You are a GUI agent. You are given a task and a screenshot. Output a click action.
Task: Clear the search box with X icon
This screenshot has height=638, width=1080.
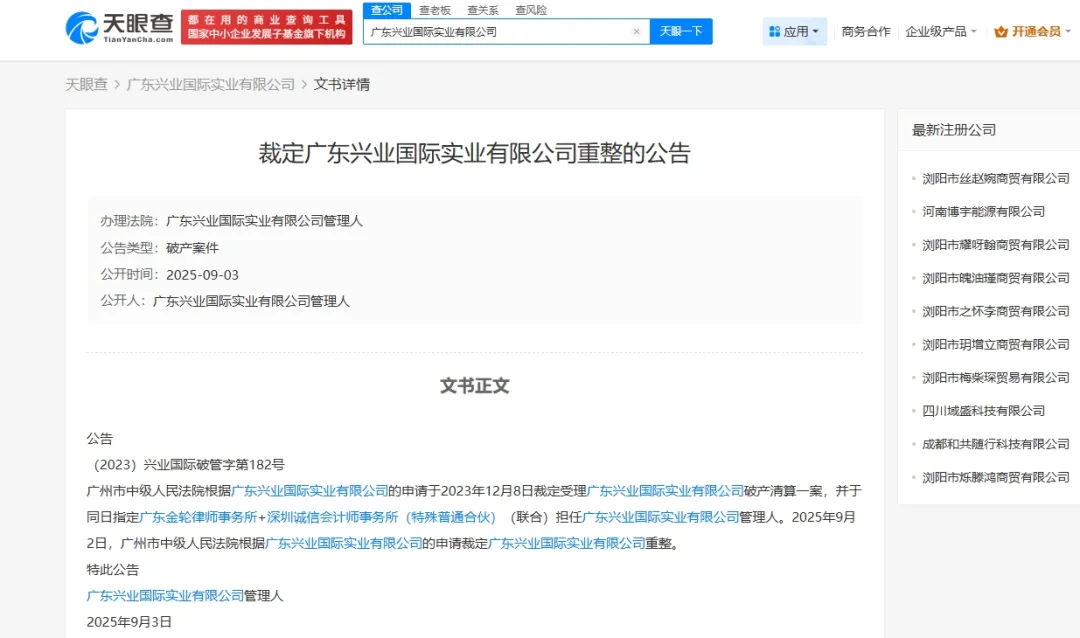(x=636, y=31)
